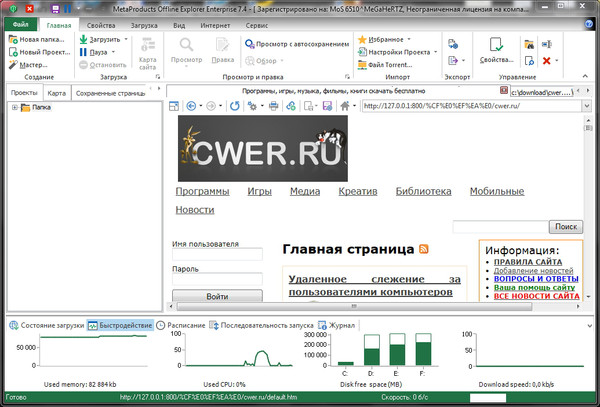Refresh the page in the built-in browser
This screenshot has height=407, width=600.
click(233, 106)
